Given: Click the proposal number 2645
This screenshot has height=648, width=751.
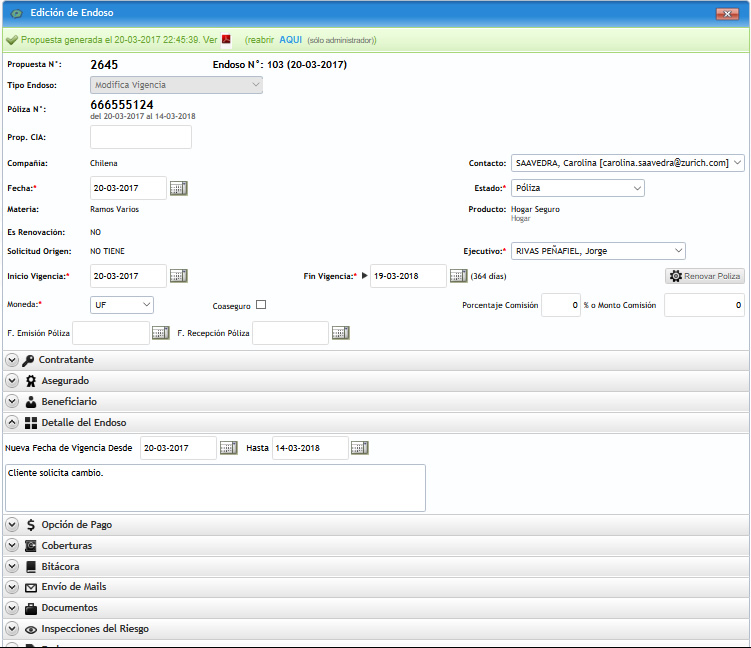Looking at the screenshot, I should point(104,65).
